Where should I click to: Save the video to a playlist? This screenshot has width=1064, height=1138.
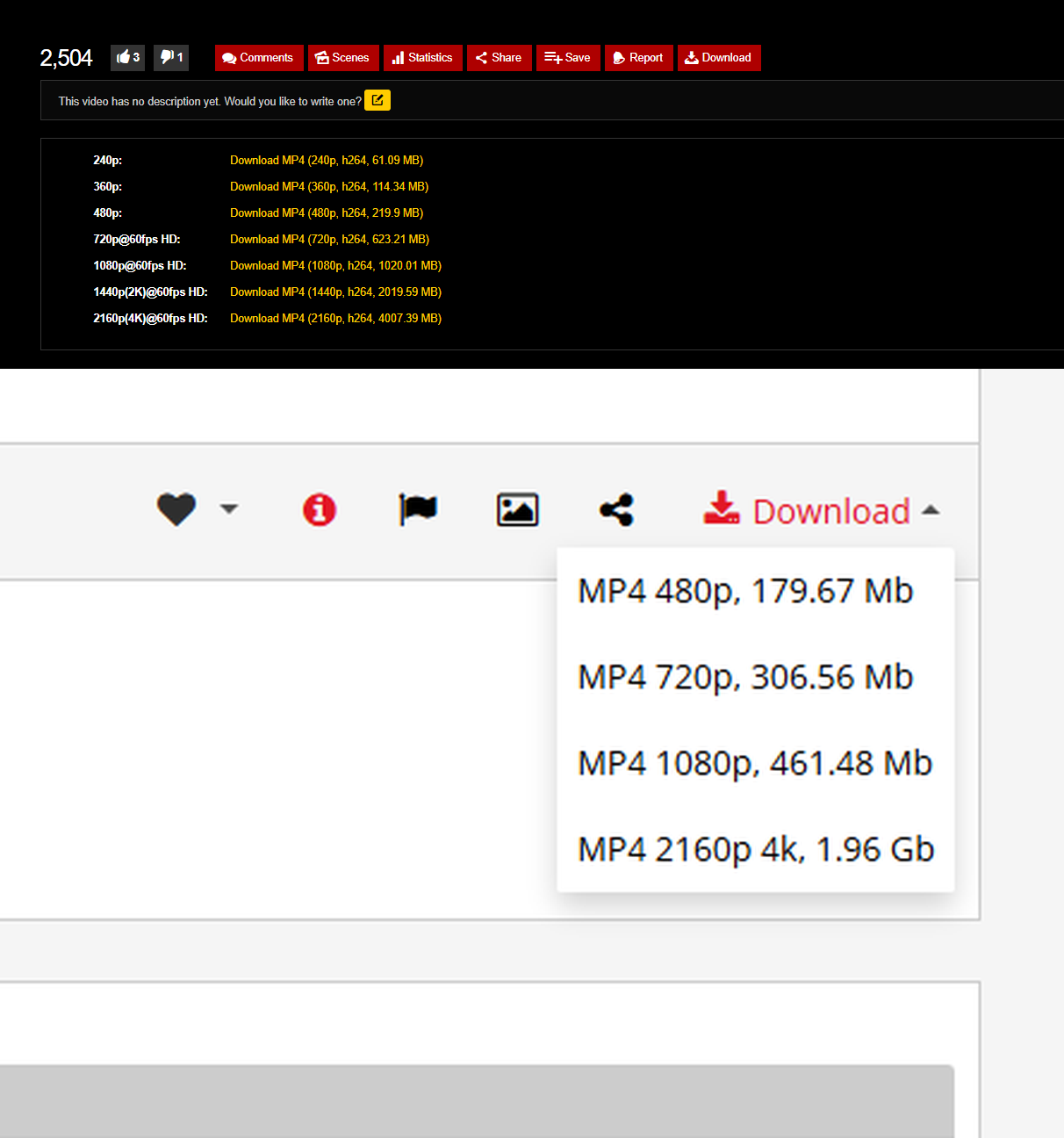568,58
